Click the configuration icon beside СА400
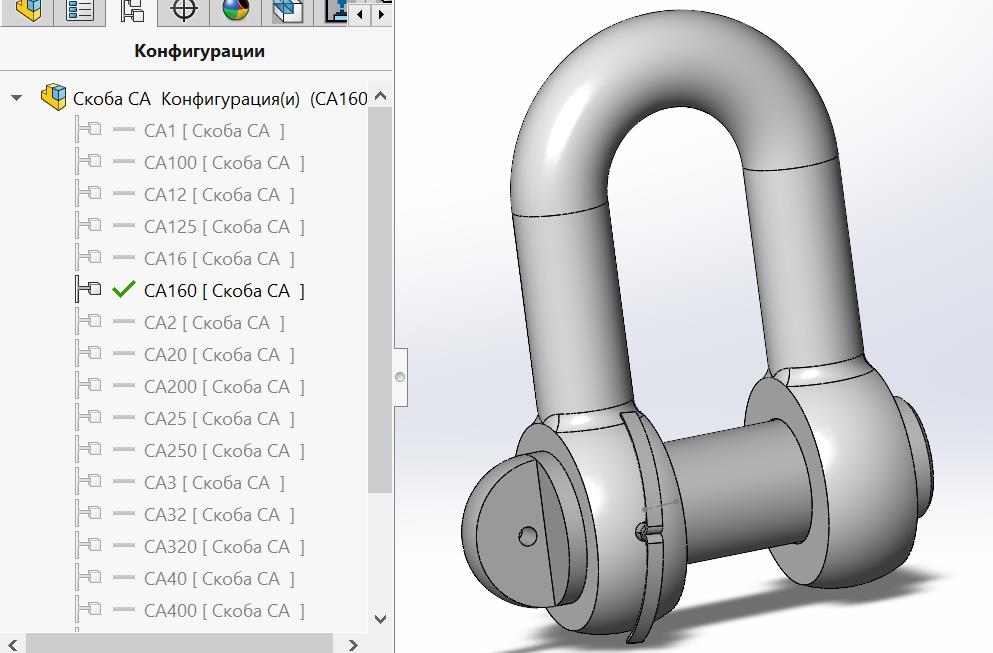 coord(88,609)
